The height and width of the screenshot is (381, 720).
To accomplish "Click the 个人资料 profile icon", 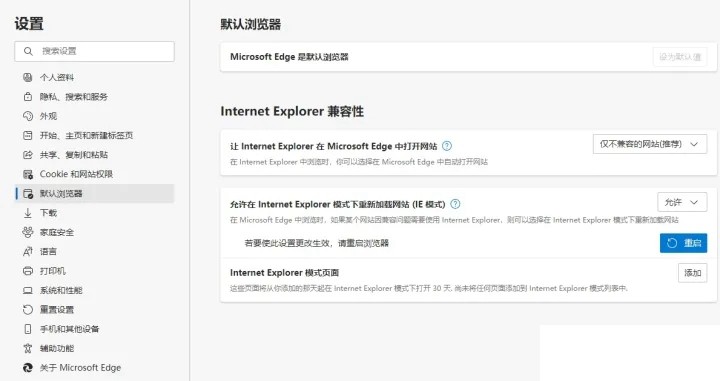I will click(x=28, y=77).
